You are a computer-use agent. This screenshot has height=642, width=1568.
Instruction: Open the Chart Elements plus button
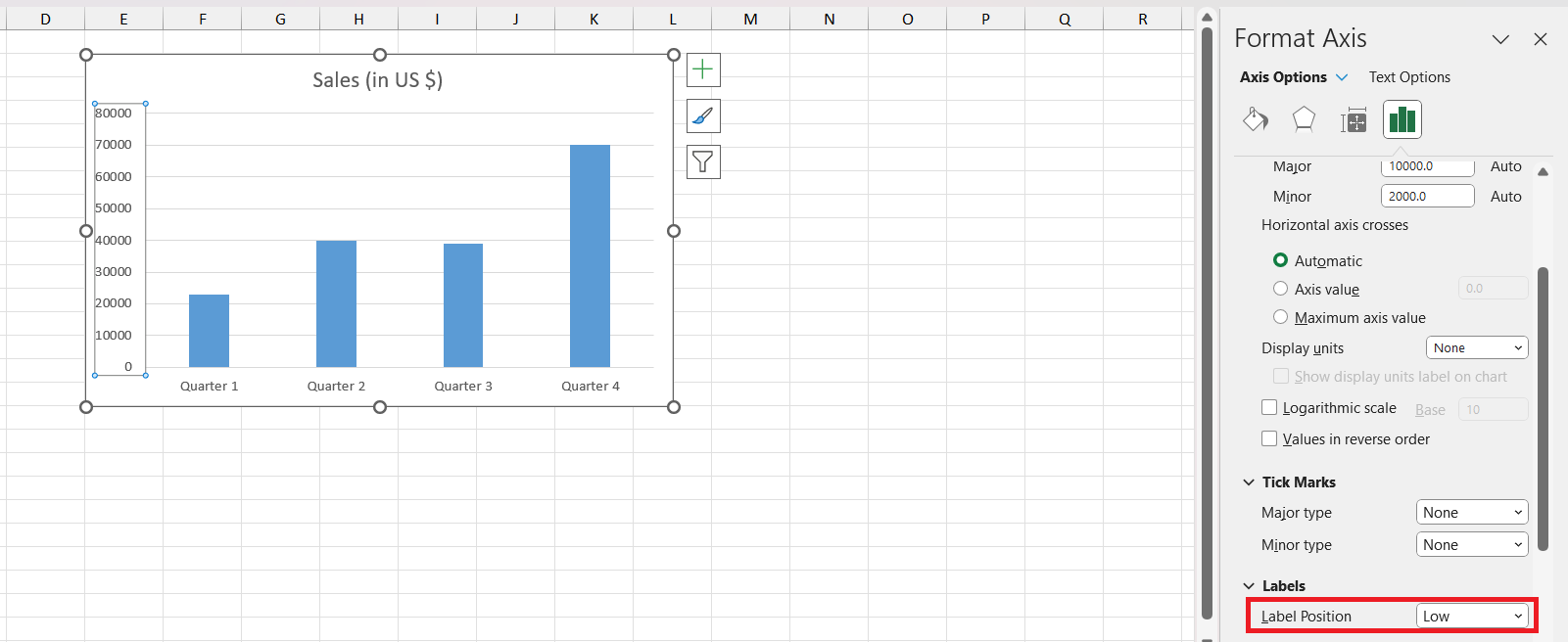tap(703, 69)
